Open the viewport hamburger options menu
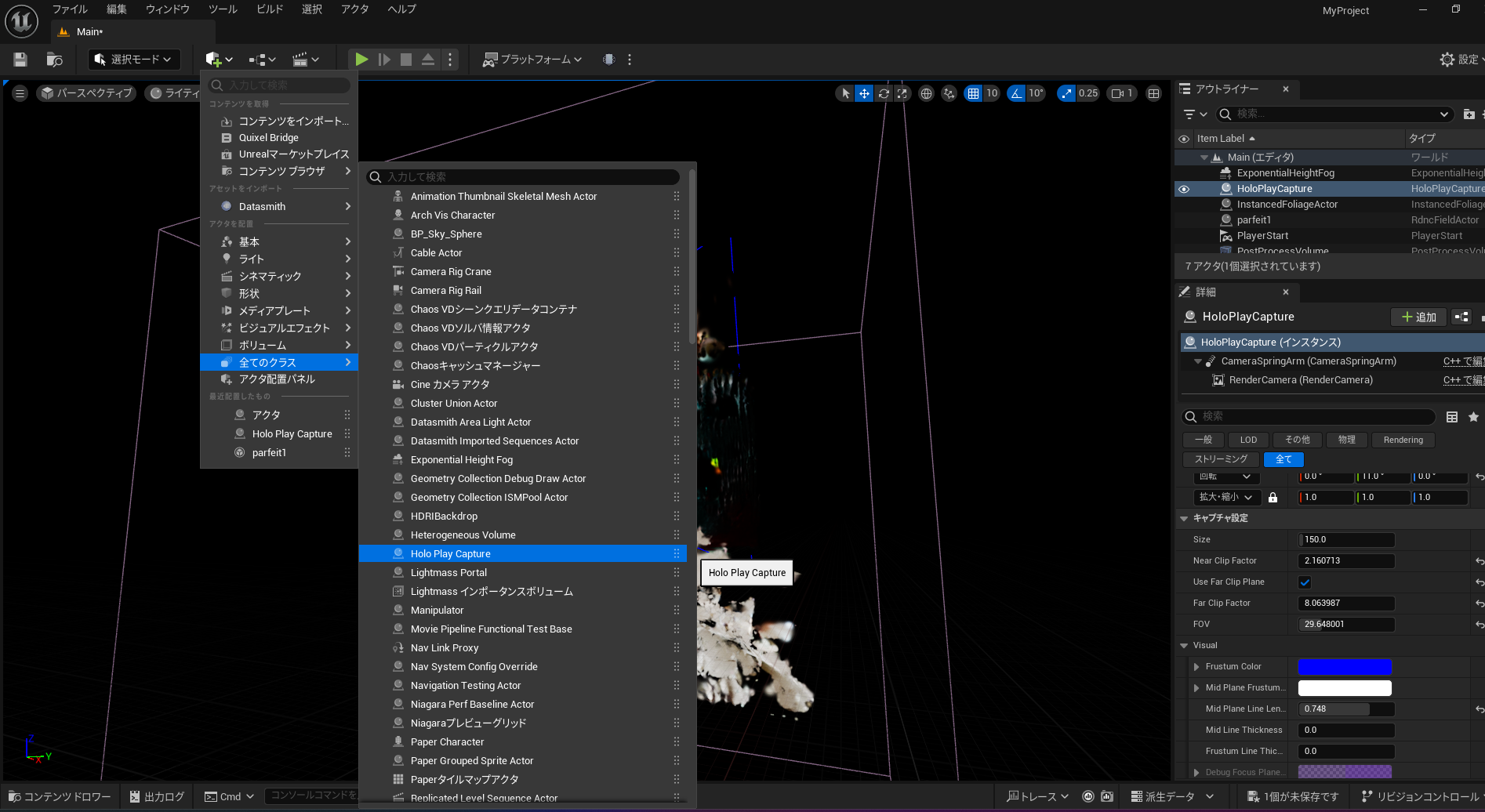Image resolution: width=1485 pixels, height=812 pixels. click(x=20, y=93)
